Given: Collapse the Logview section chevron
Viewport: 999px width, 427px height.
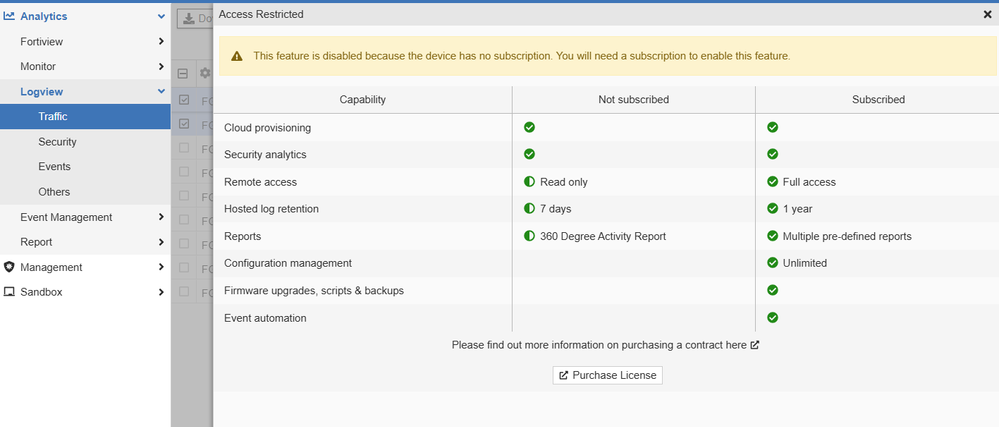Looking at the screenshot, I should (161, 92).
